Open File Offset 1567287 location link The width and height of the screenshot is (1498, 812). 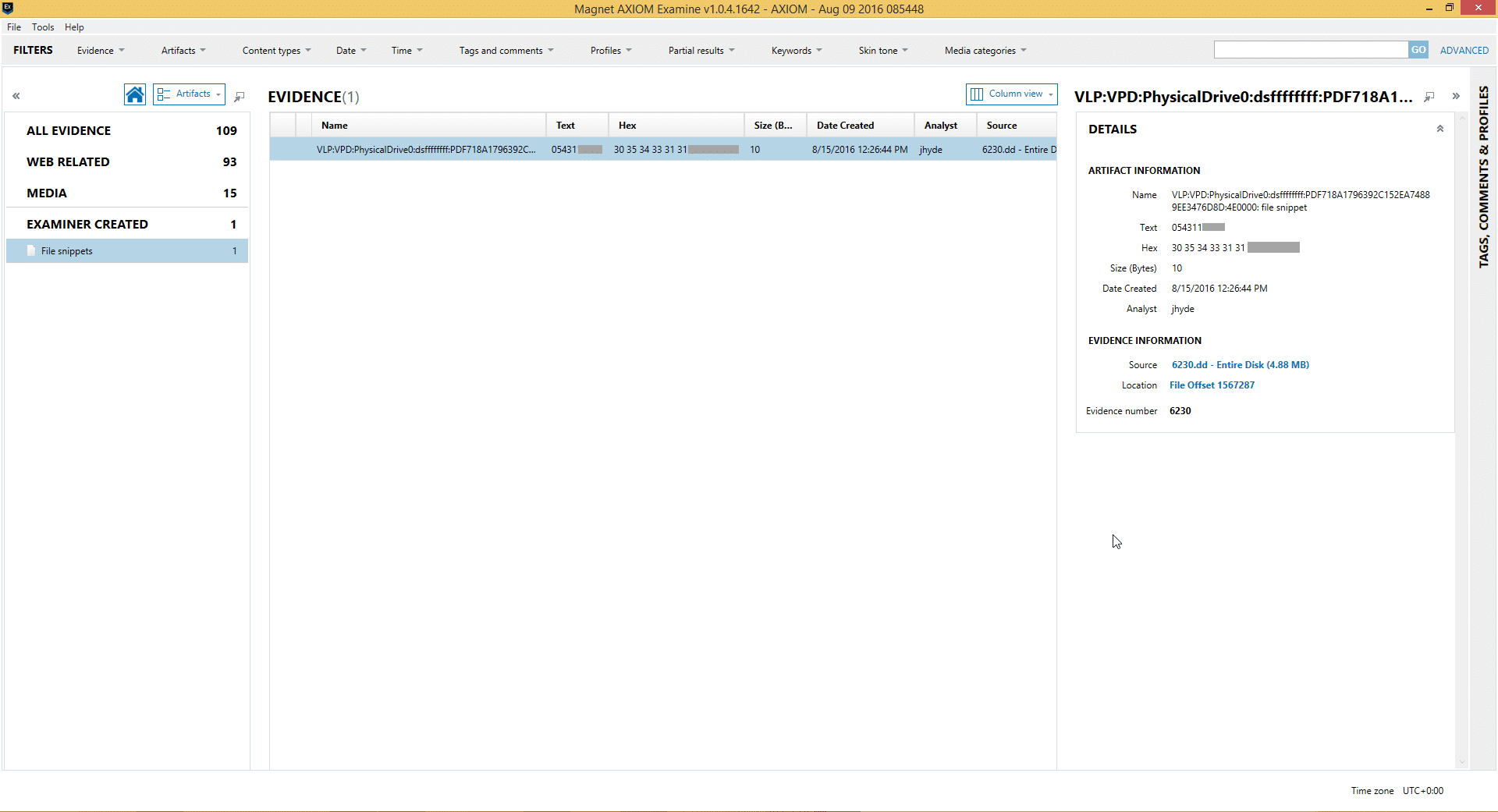[1212, 385]
